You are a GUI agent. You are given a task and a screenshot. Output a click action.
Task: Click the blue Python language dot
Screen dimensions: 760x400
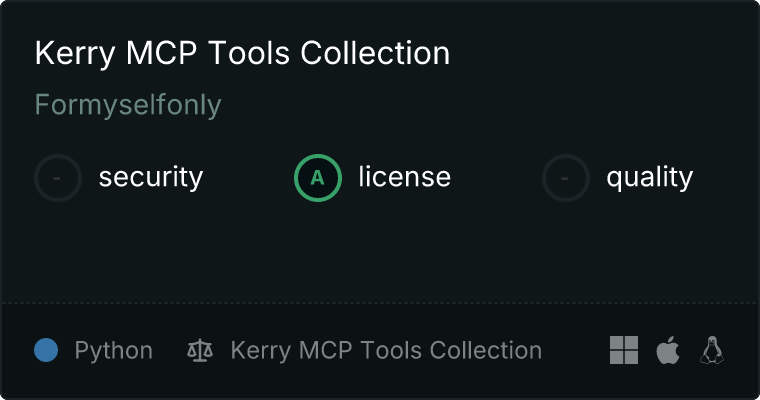pyautogui.click(x=46, y=350)
